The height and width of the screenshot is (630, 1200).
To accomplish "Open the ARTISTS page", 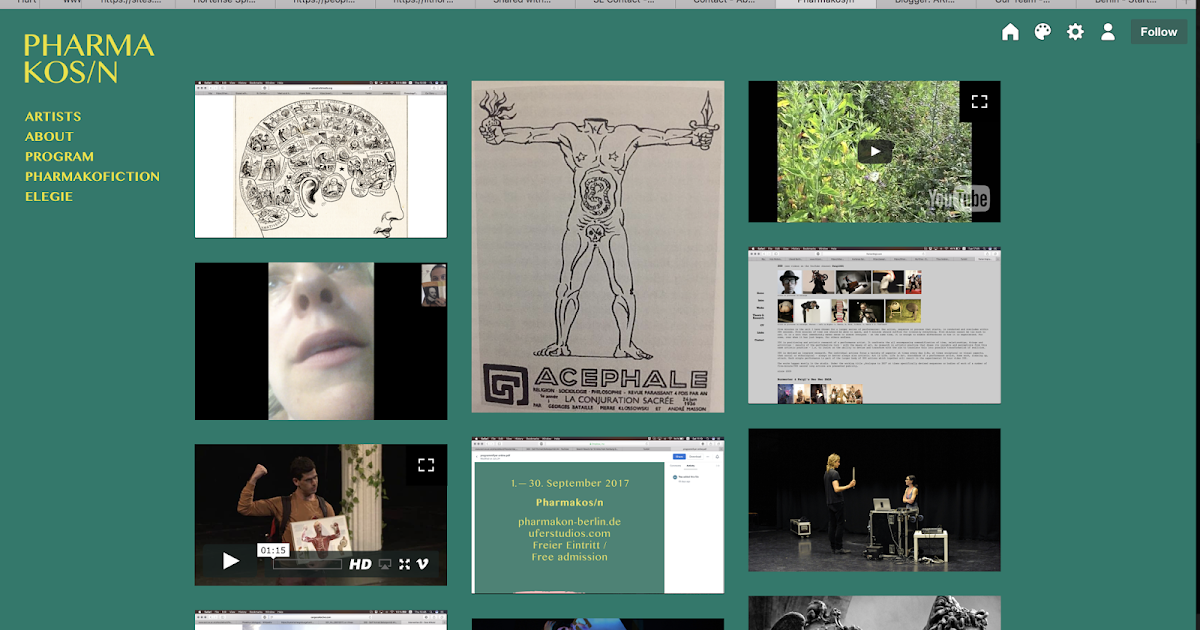I will pyautogui.click(x=53, y=117).
